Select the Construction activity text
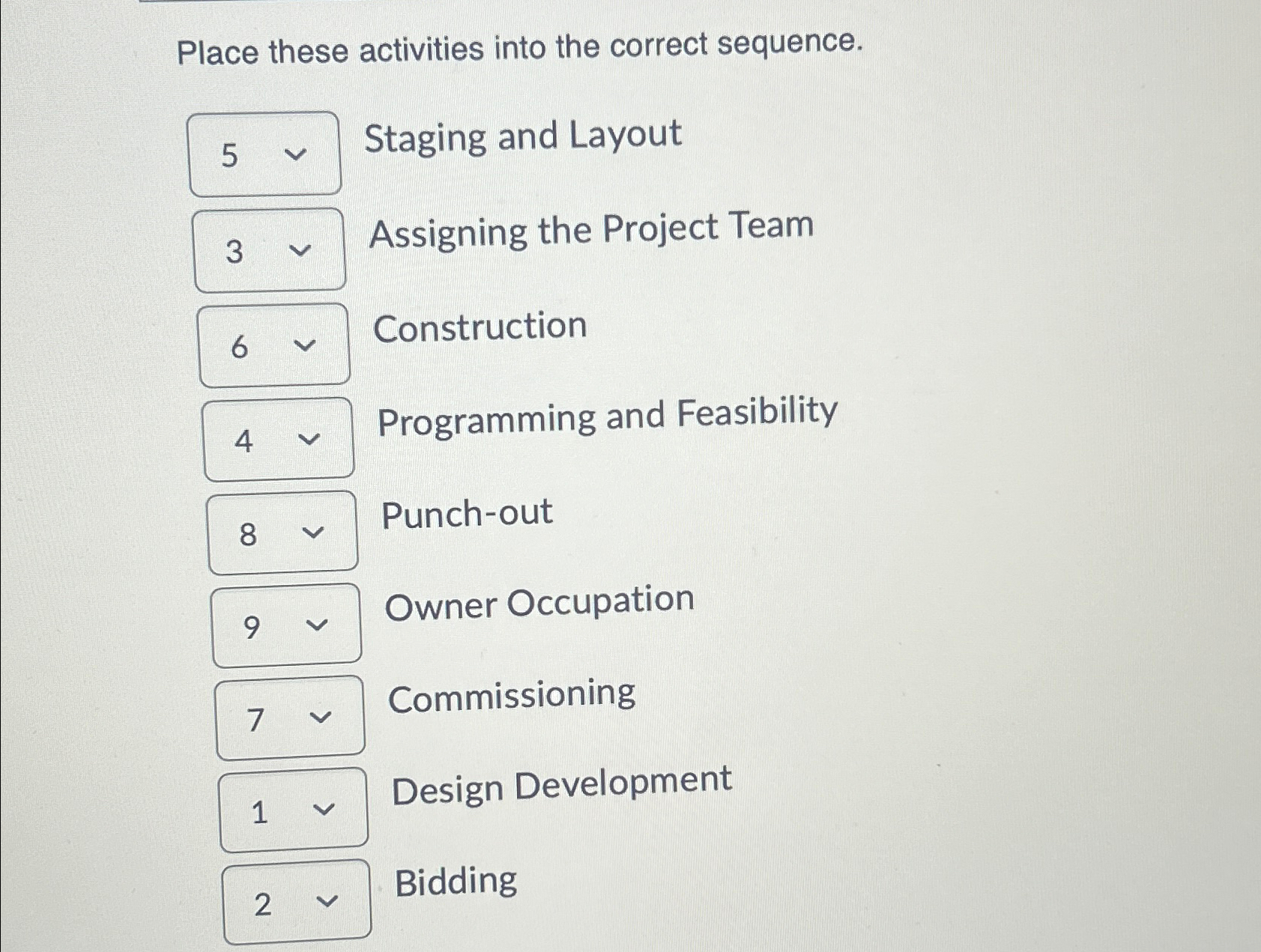Image resolution: width=1261 pixels, height=952 pixels. [480, 326]
